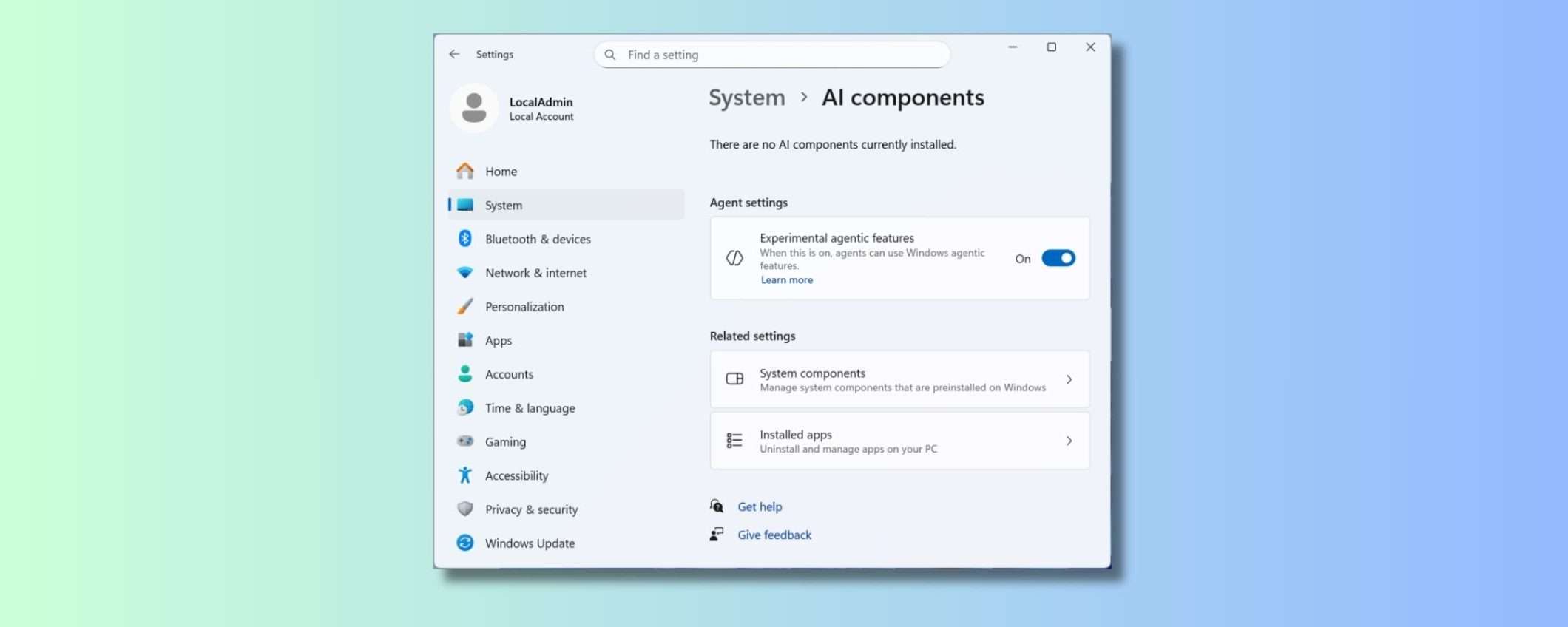Click the Network & internet Wi-Fi icon
Image resolution: width=1568 pixels, height=627 pixels.
point(464,273)
